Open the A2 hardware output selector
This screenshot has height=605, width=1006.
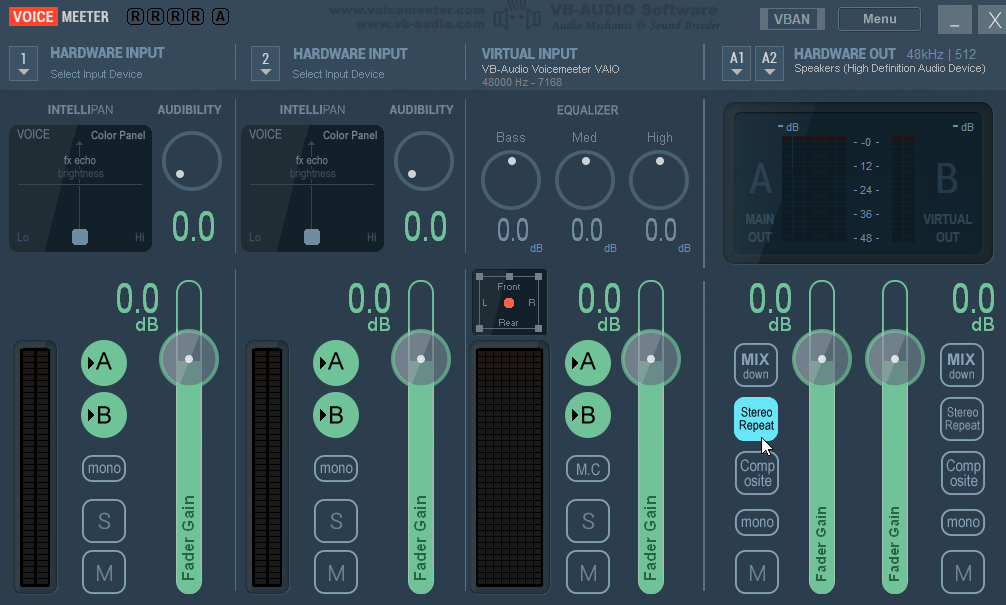(x=769, y=64)
